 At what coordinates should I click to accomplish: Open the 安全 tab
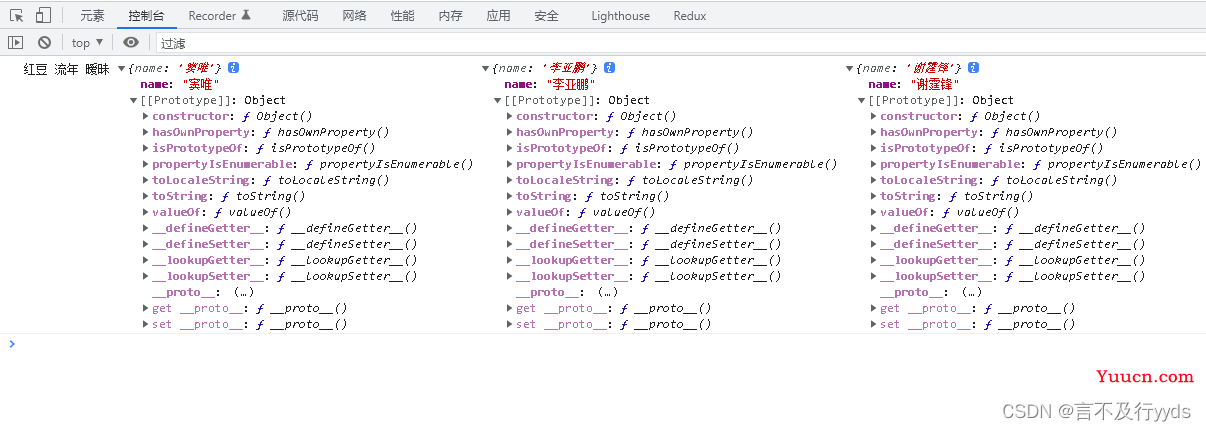tap(546, 16)
